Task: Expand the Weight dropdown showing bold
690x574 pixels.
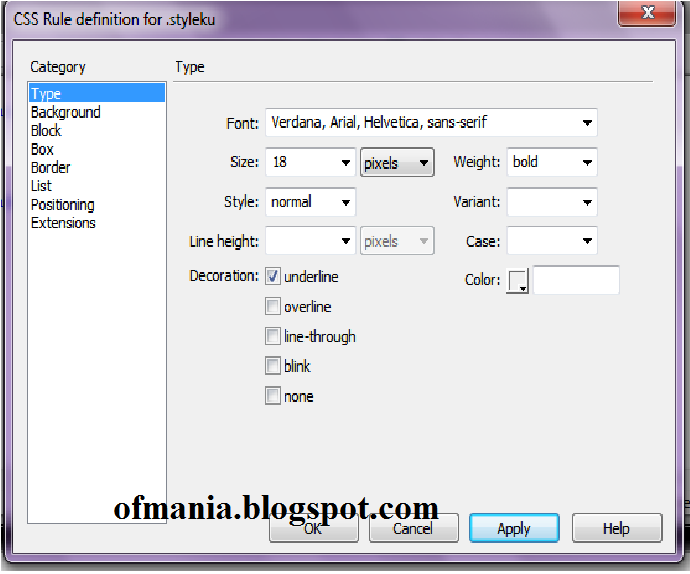Action: pos(552,162)
